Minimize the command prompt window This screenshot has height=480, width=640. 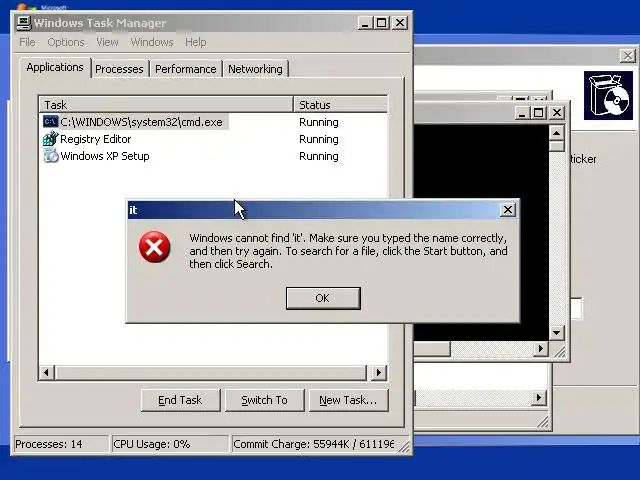[521, 113]
